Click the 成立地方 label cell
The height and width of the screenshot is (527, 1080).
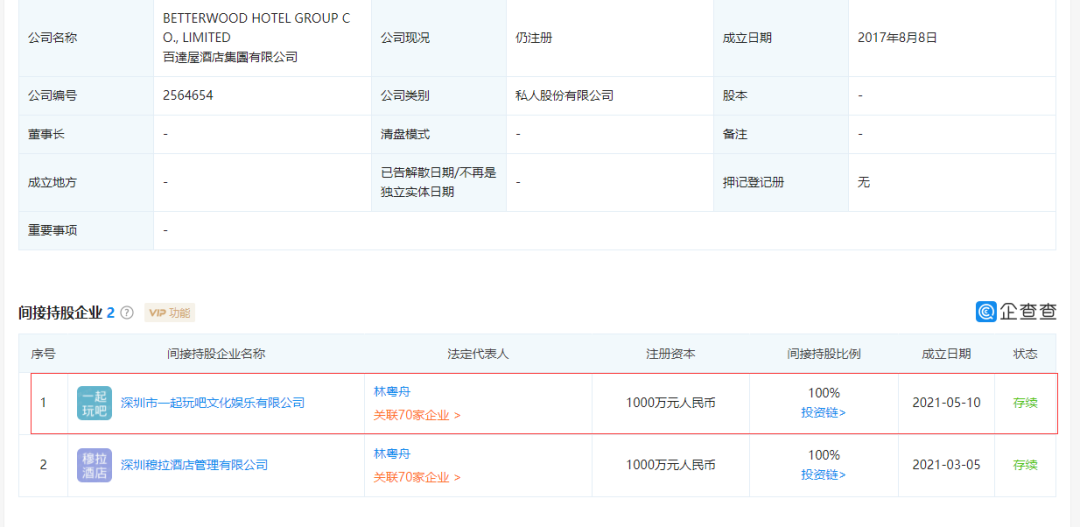pyautogui.click(x=86, y=183)
